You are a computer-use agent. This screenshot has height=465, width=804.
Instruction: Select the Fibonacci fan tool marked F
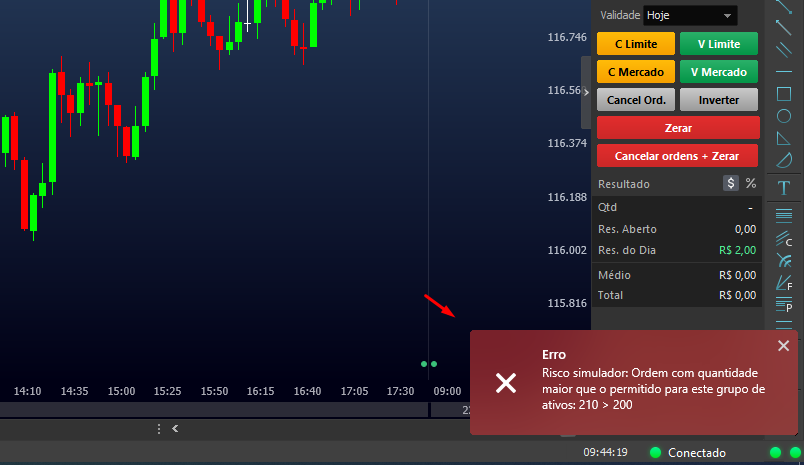pos(783,282)
